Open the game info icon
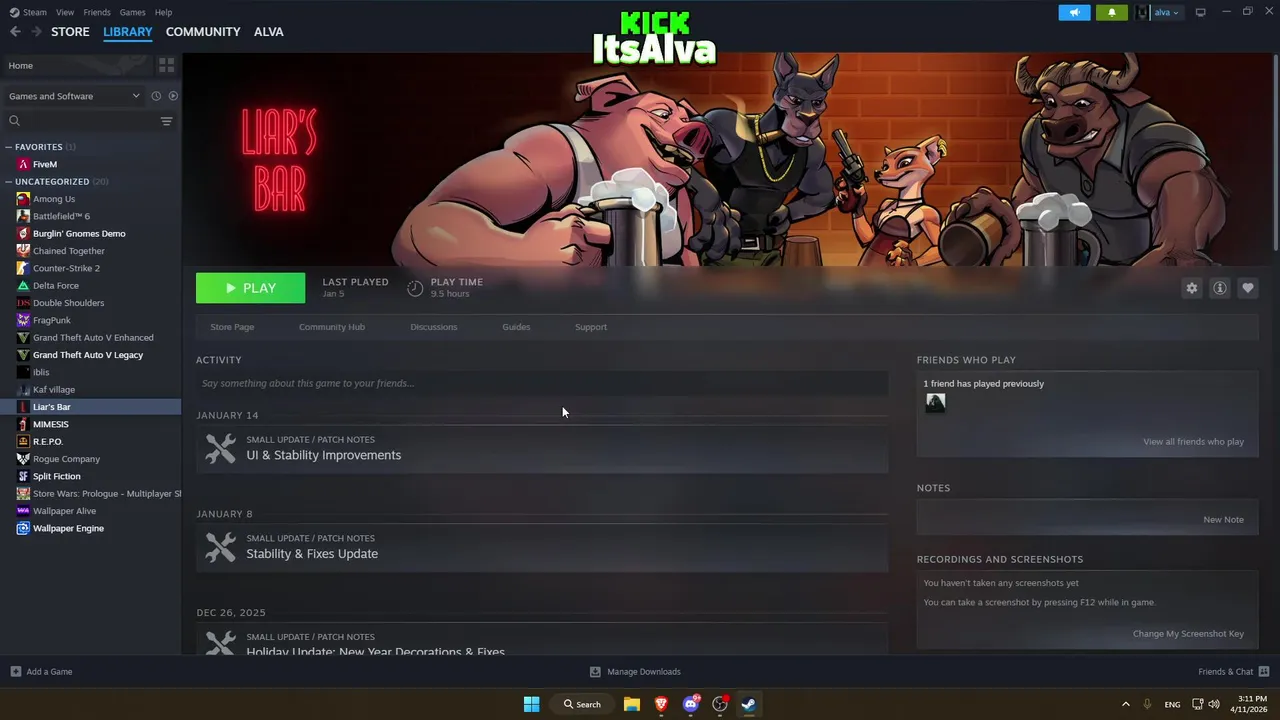 (x=1219, y=288)
